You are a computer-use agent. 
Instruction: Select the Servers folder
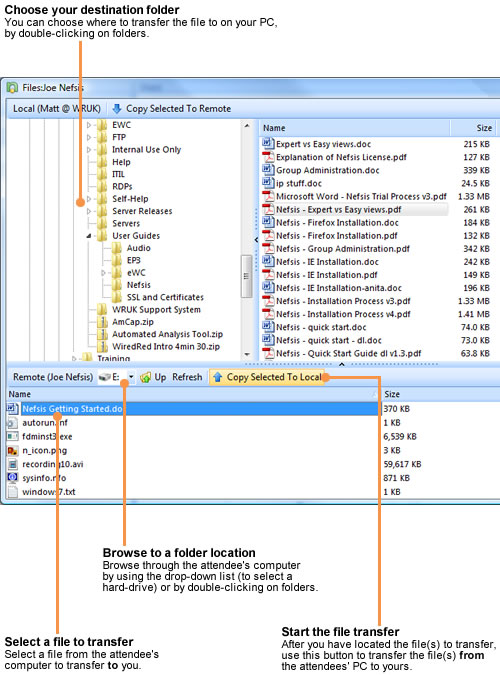pyautogui.click(x=126, y=224)
